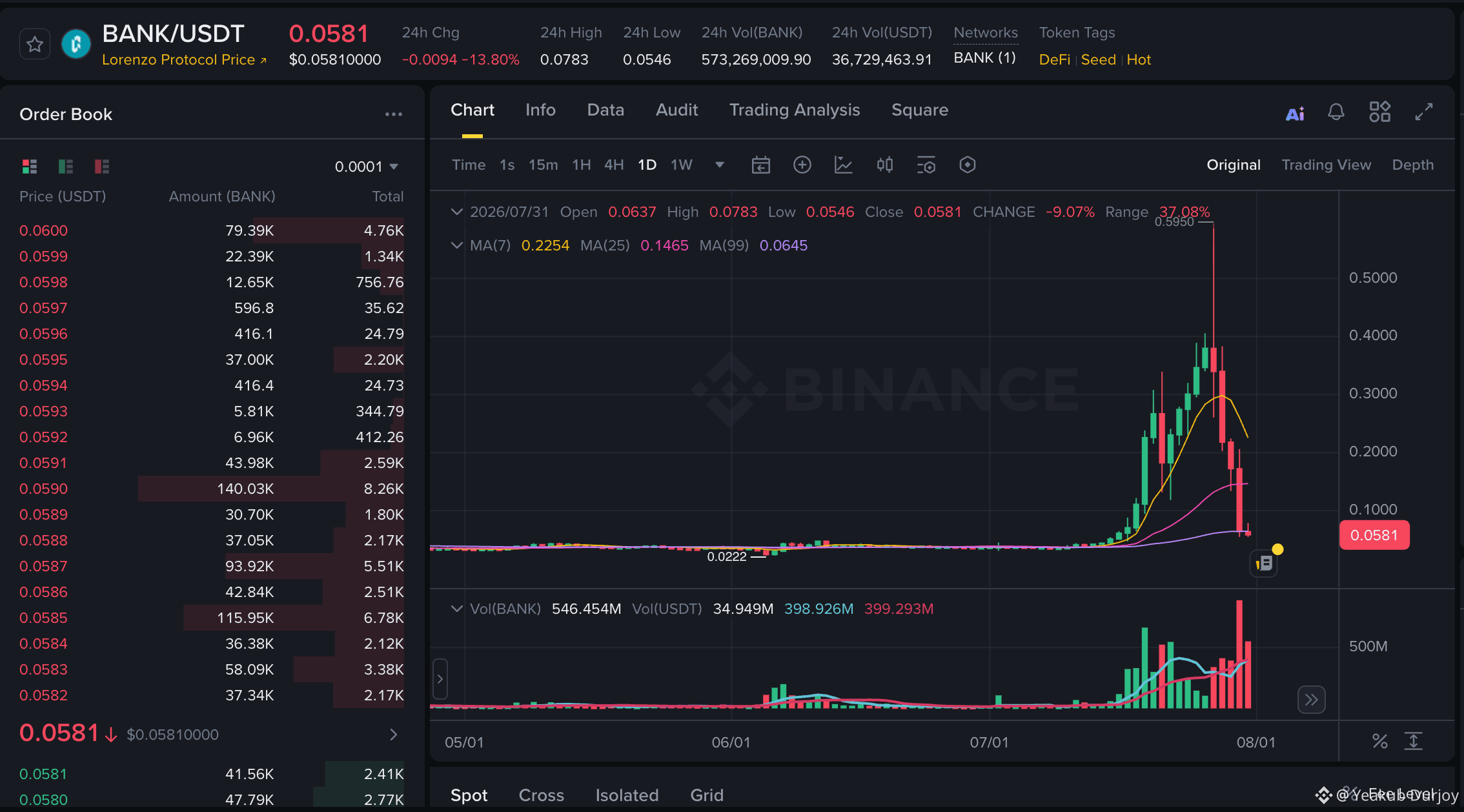The height and width of the screenshot is (812, 1464).
Task: Click the 0.0585 ask price row
Action: pos(212,618)
